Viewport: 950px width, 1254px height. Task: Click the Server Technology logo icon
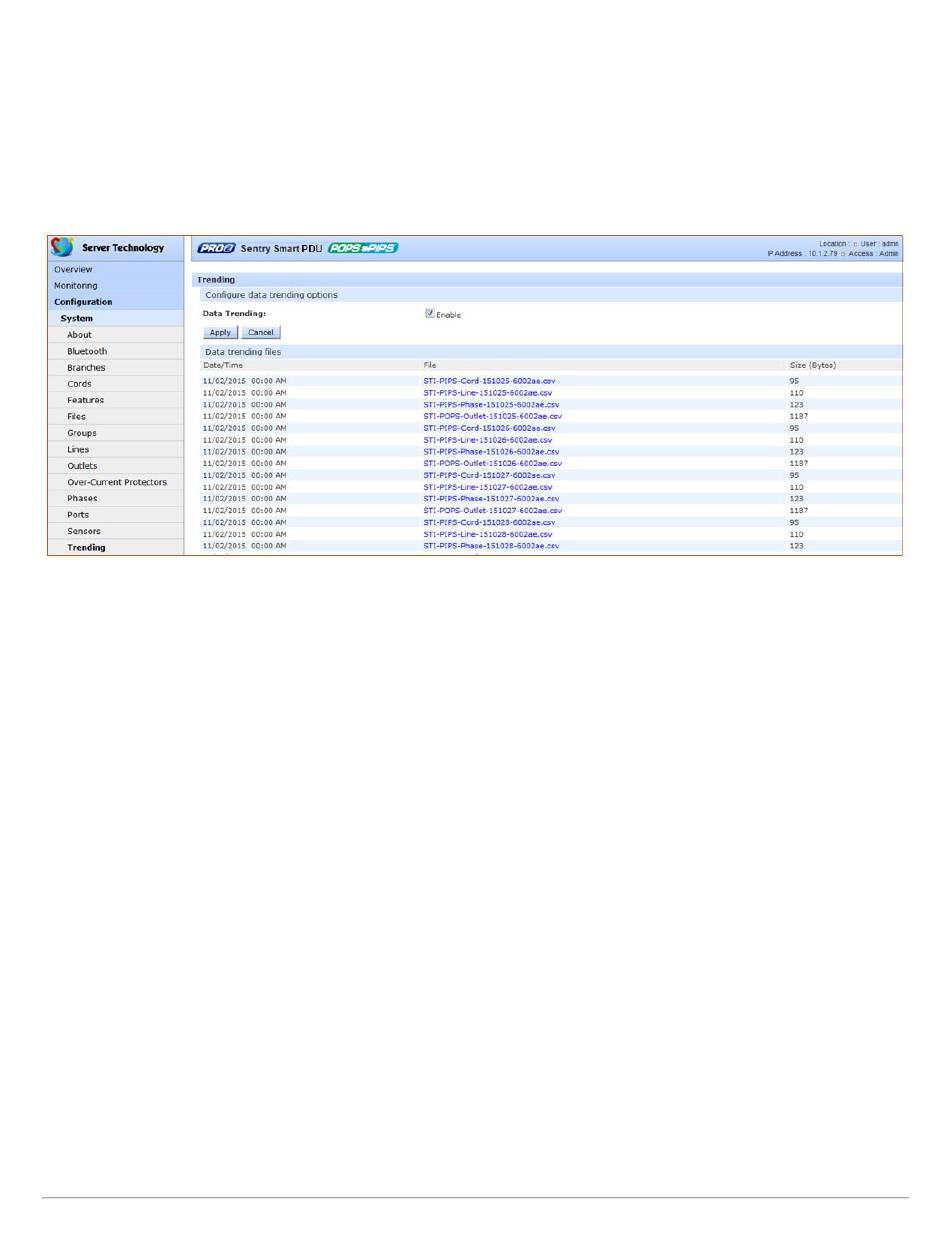(x=62, y=247)
